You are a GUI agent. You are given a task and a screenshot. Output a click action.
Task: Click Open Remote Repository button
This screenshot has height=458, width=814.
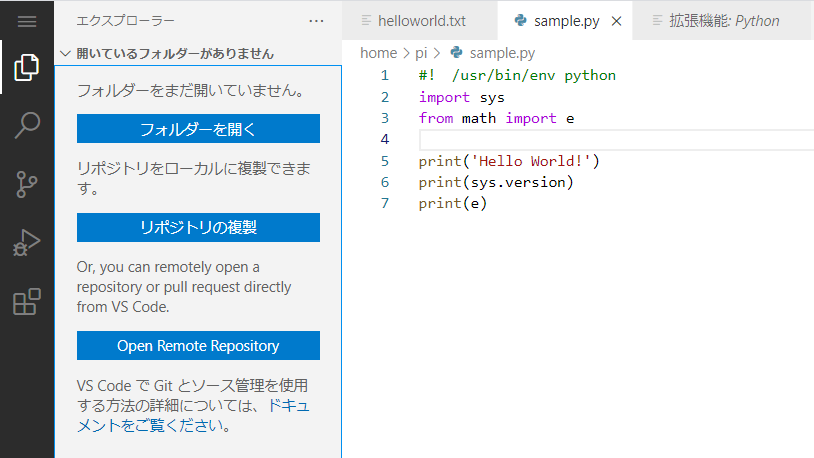(x=198, y=346)
